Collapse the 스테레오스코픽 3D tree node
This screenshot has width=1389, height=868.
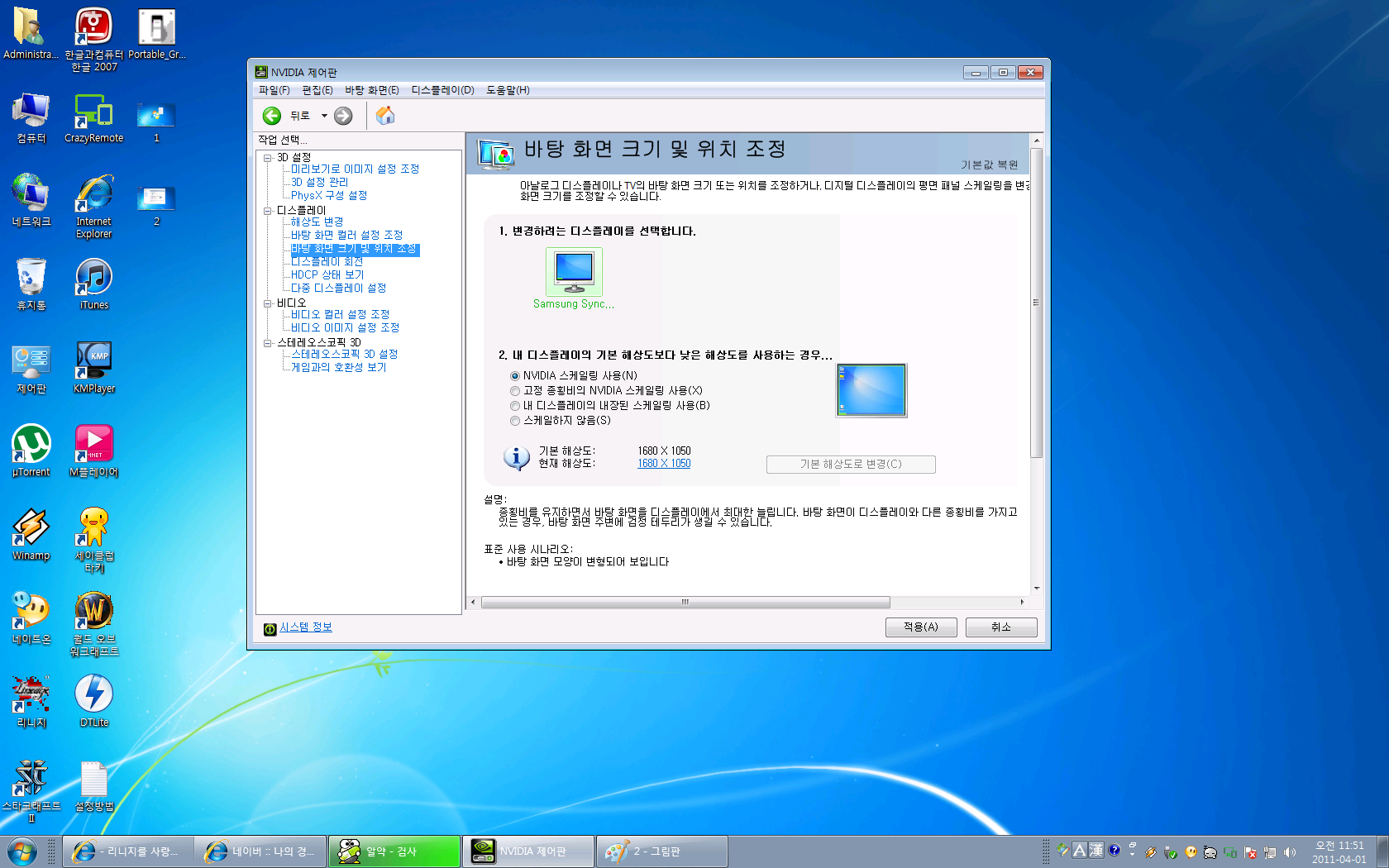[x=268, y=343]
